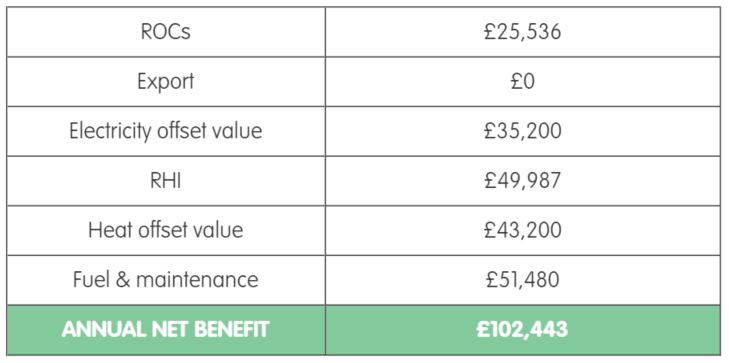
Task: Select the £102,443 total value
Action: click(522, 330)
